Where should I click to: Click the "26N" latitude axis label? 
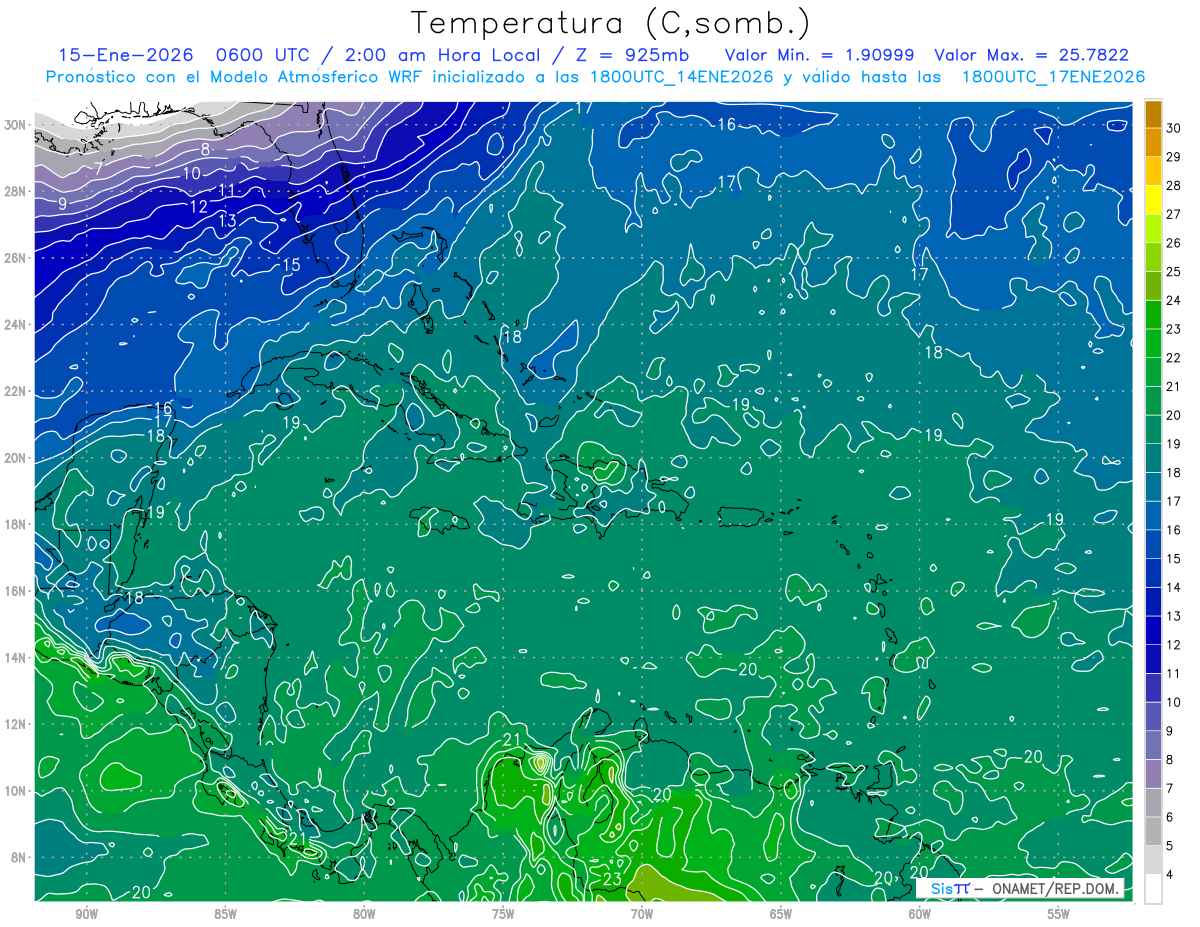[16, 258]
